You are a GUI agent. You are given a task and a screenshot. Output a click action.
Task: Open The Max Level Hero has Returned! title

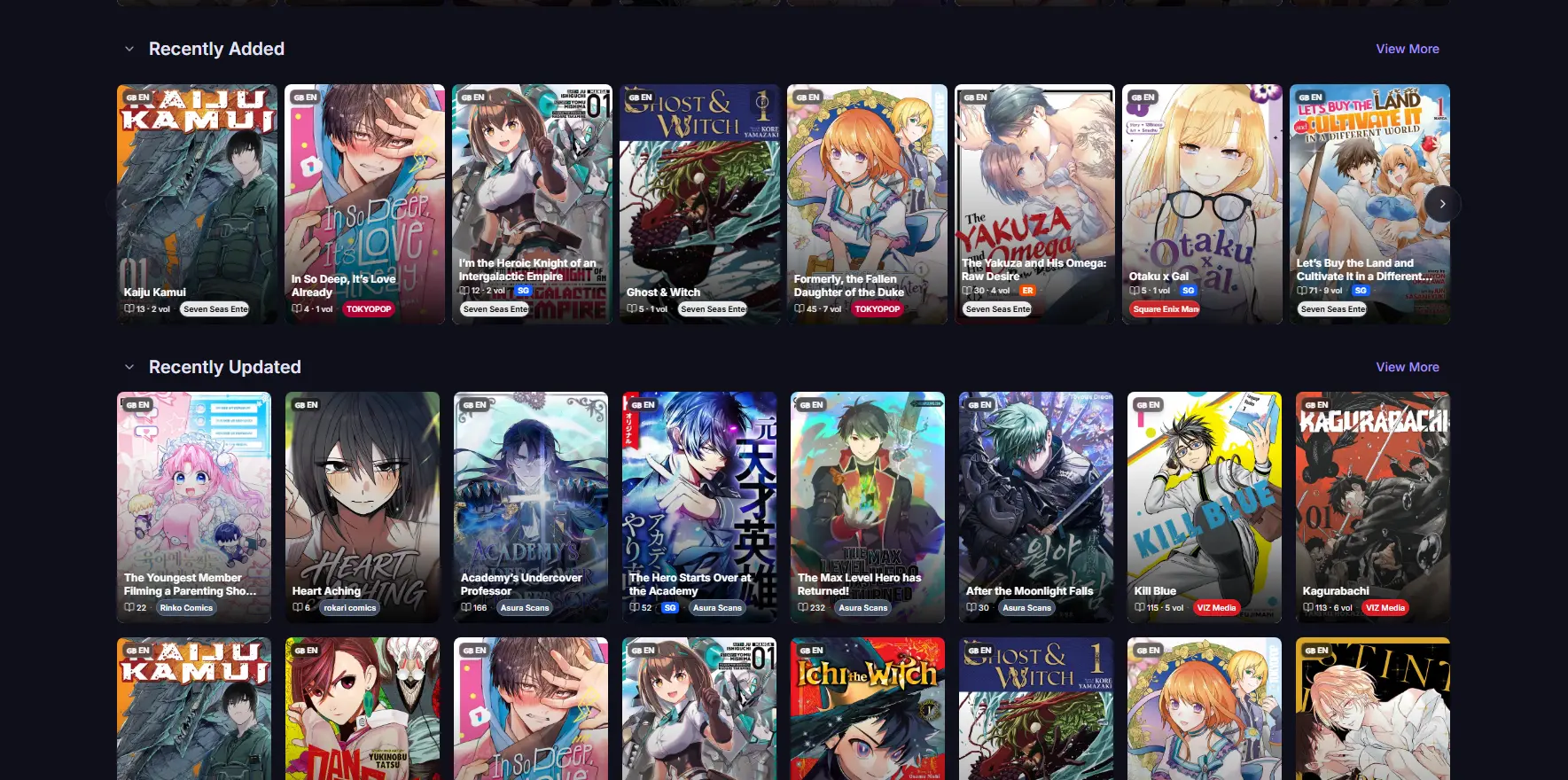pos(860,584)
